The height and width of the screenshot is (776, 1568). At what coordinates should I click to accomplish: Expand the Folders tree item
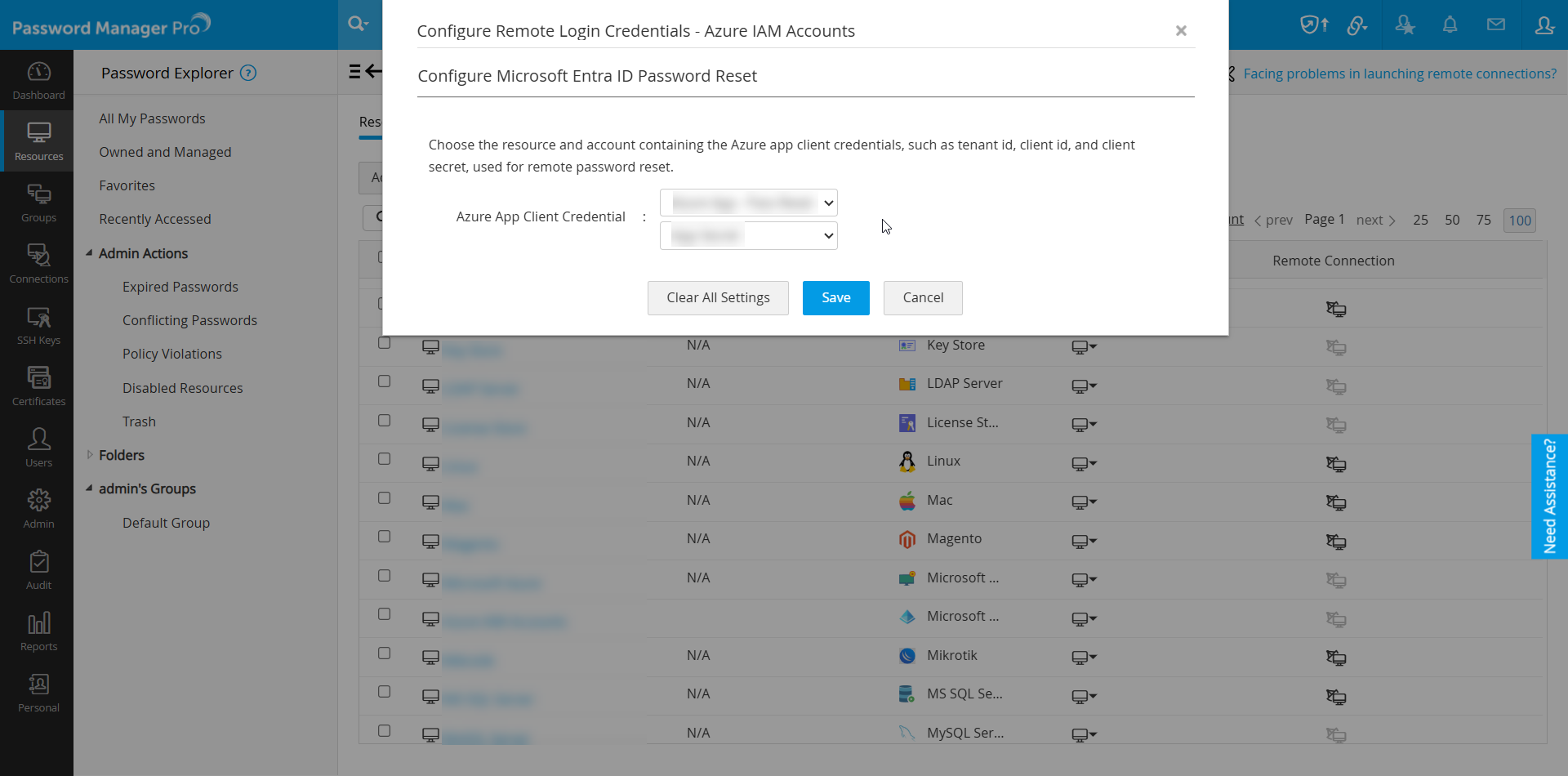[x=90, y=455]
